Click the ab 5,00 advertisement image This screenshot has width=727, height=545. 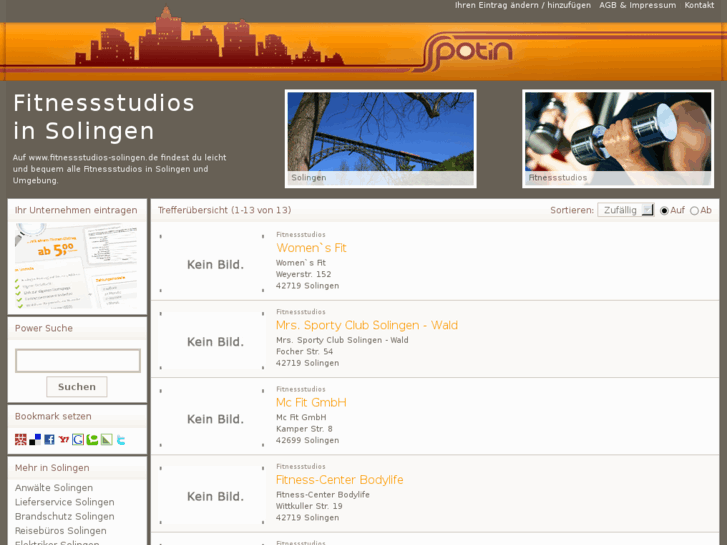[77, 266]
